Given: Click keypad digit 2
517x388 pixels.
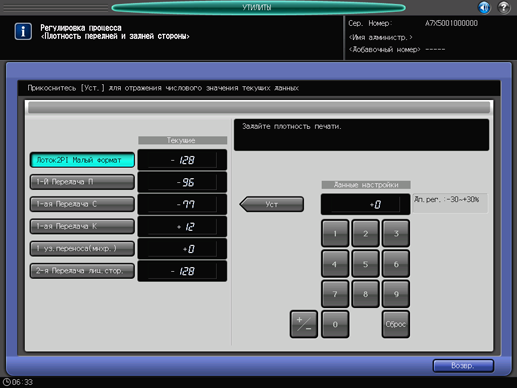Looking at the screenshot, I should (x=365, y=233).
